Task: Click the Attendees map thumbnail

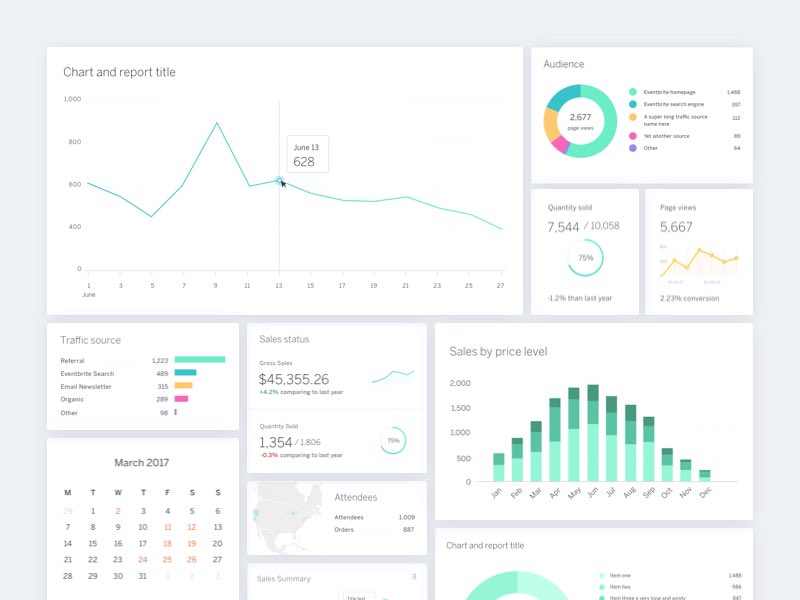Action: coord(286,518)
